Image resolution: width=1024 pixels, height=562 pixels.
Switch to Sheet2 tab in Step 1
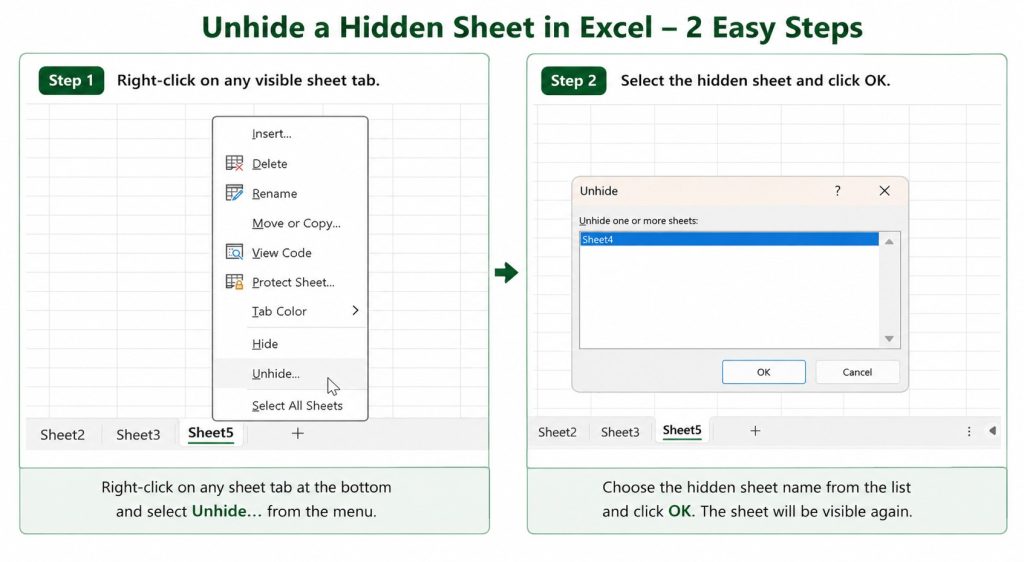63,435
